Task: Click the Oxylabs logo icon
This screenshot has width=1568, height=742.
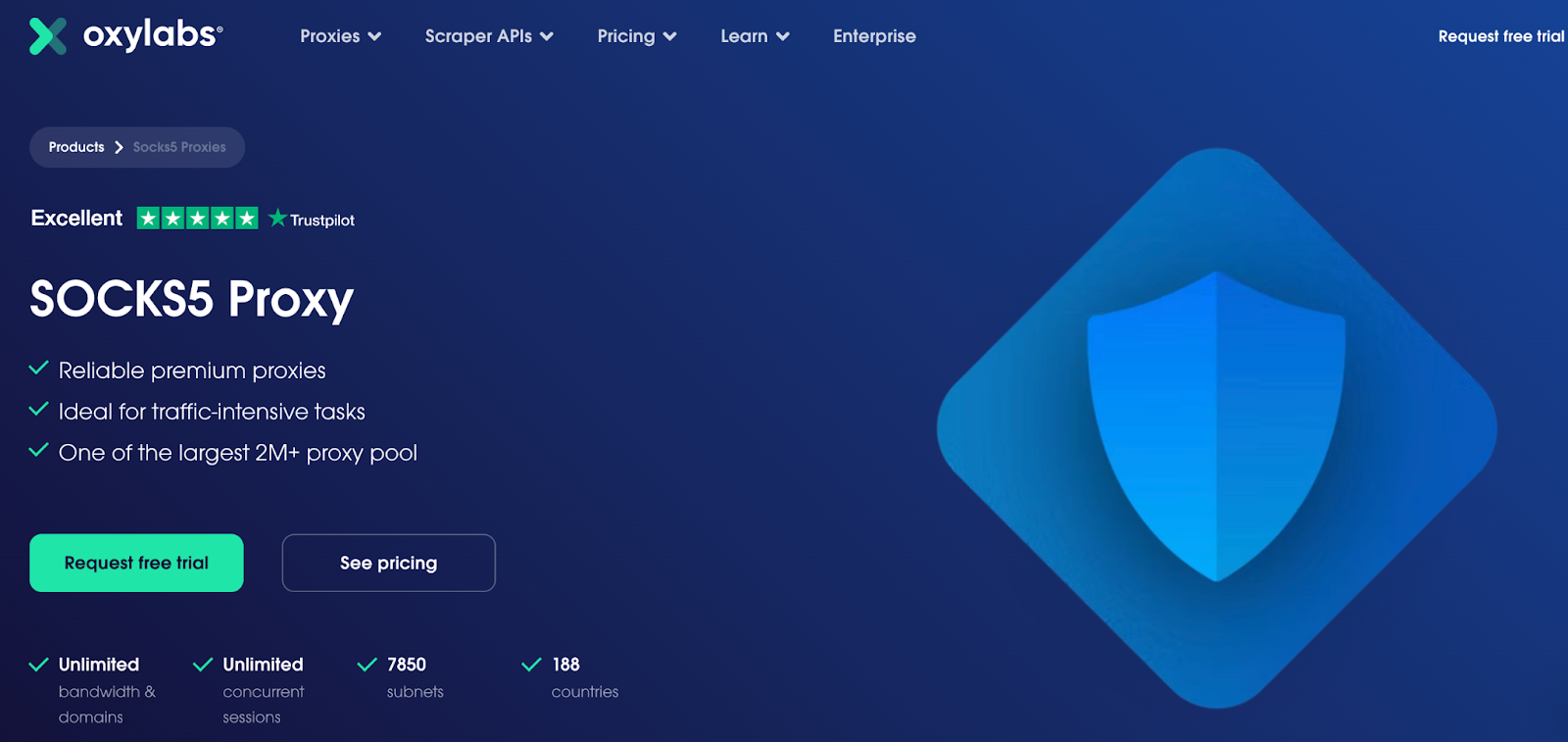Action: [48, 36]
